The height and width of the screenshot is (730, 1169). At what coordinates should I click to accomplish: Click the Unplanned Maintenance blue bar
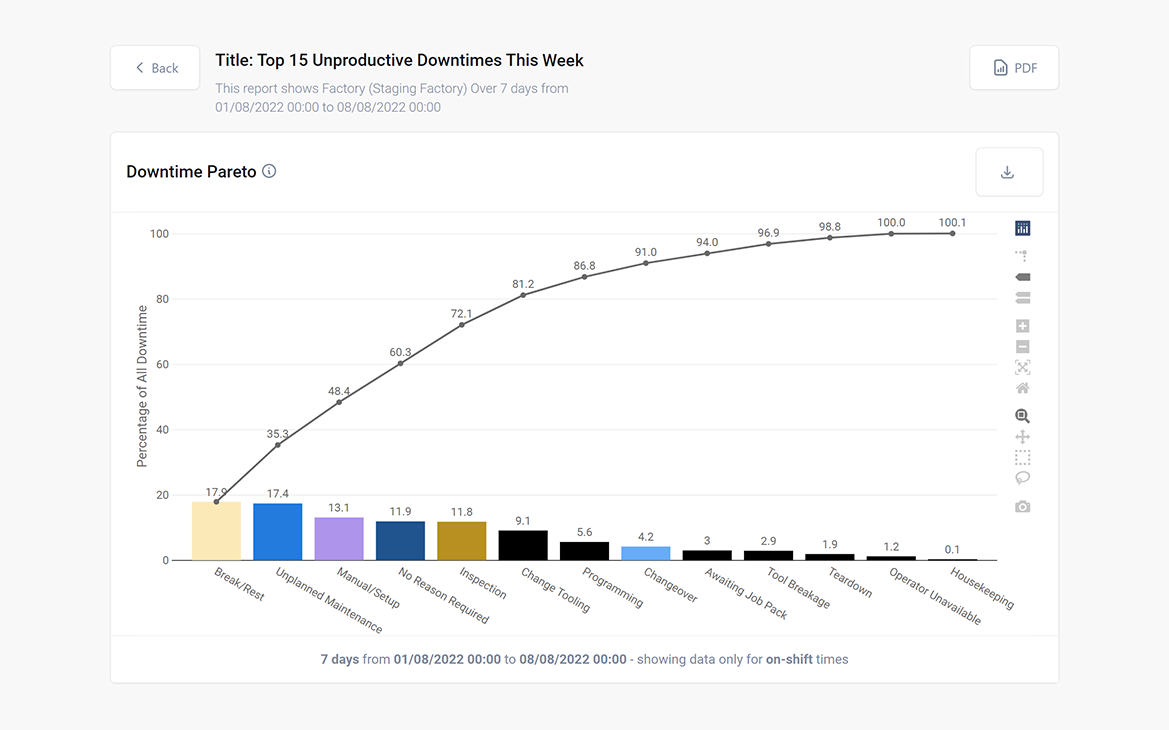click(x=277, y=532)
